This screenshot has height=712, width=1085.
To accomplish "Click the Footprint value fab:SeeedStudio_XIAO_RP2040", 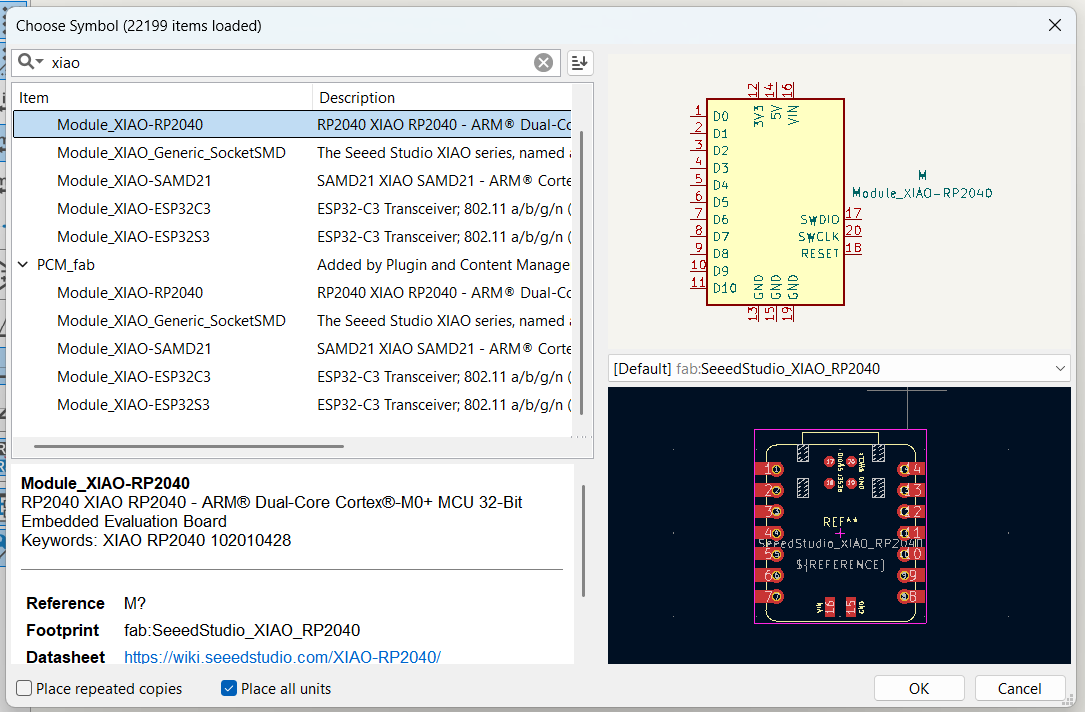I will 242,630.
